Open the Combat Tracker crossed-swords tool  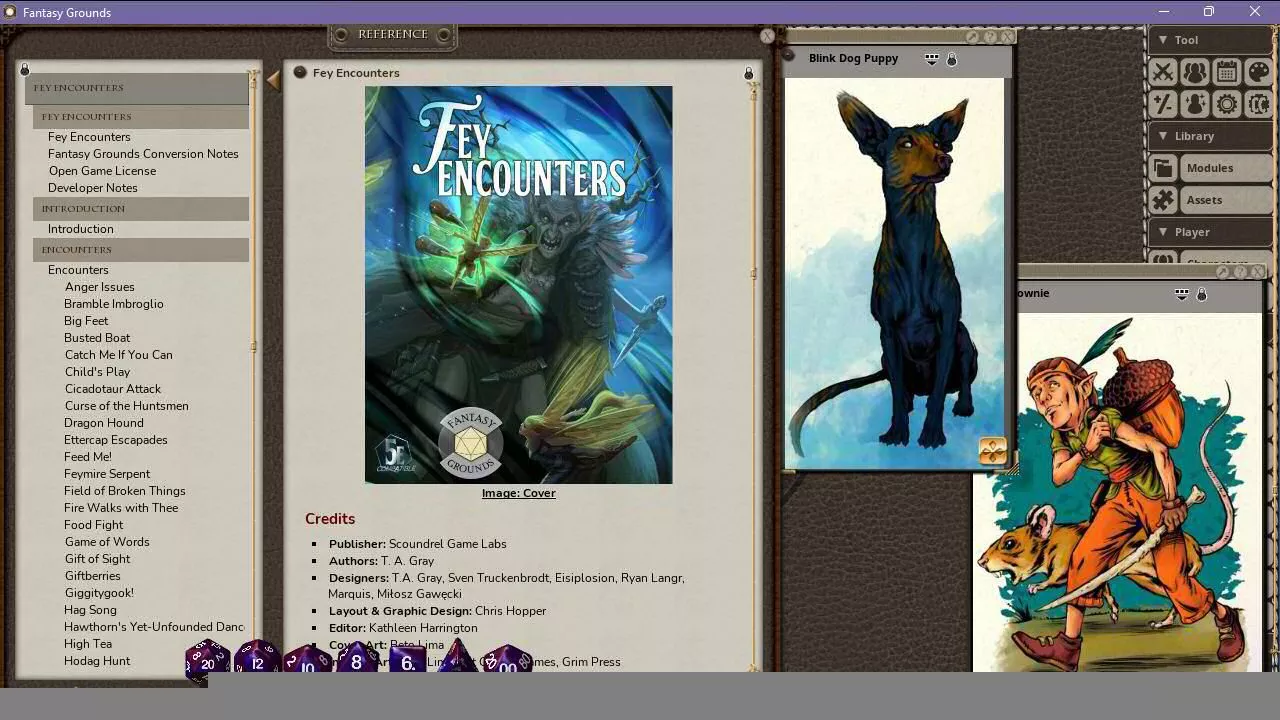(x=1163, y=72)
